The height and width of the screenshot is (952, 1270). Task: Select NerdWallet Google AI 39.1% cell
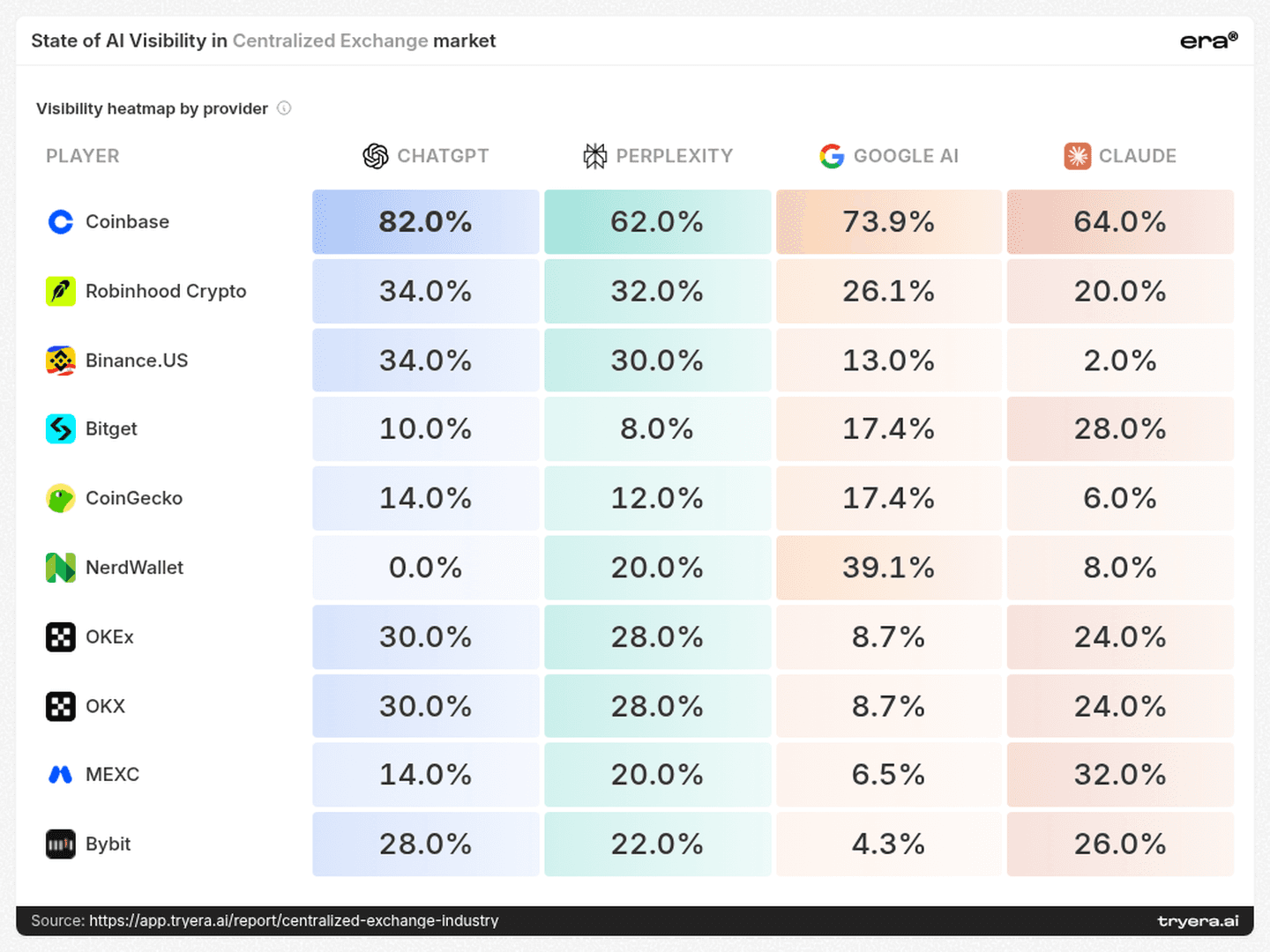click(889, 568)
